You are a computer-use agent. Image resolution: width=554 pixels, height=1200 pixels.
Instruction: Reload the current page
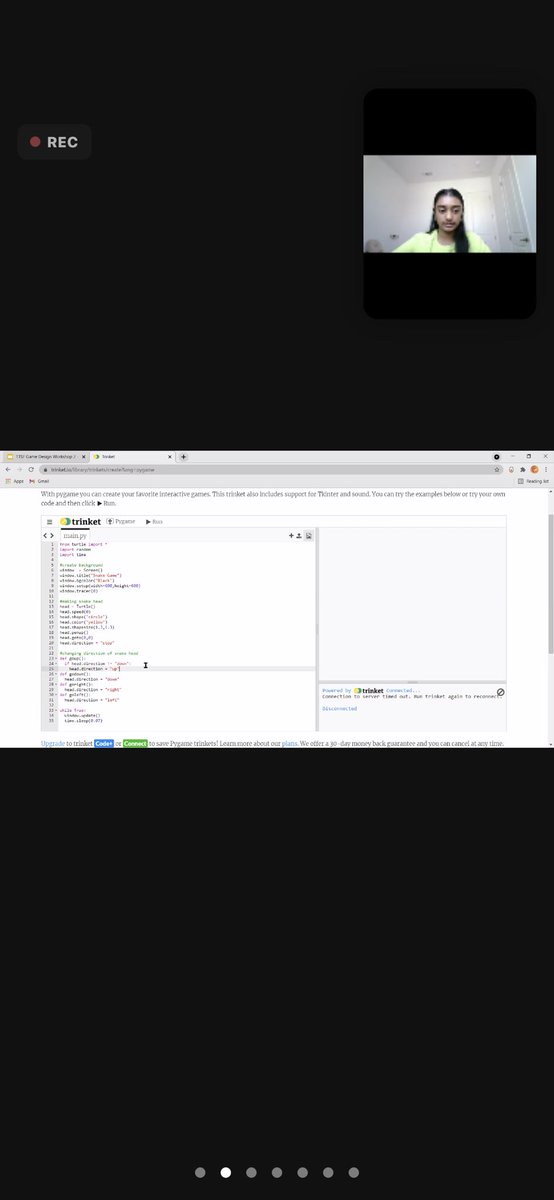[30, 469]
